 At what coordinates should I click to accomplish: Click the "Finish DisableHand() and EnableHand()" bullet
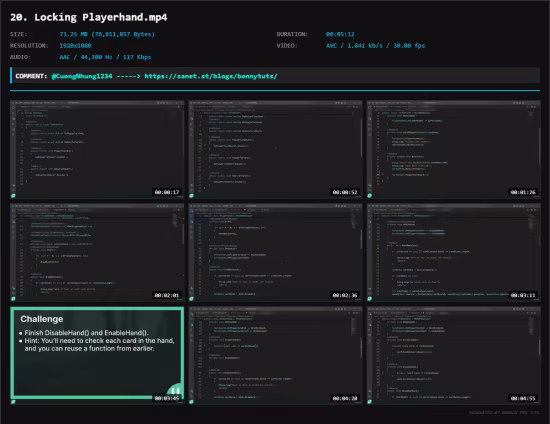coord(86,333)
